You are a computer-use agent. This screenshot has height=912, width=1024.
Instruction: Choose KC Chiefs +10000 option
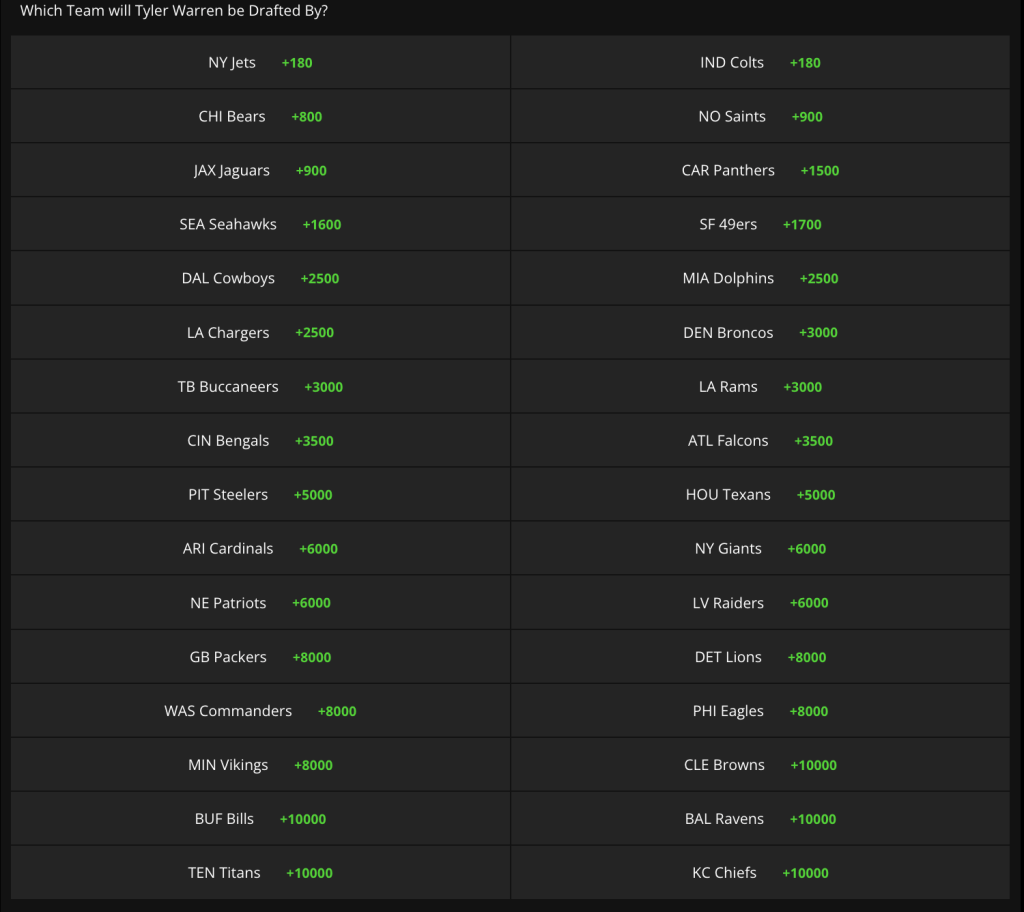tap(760, 873)
